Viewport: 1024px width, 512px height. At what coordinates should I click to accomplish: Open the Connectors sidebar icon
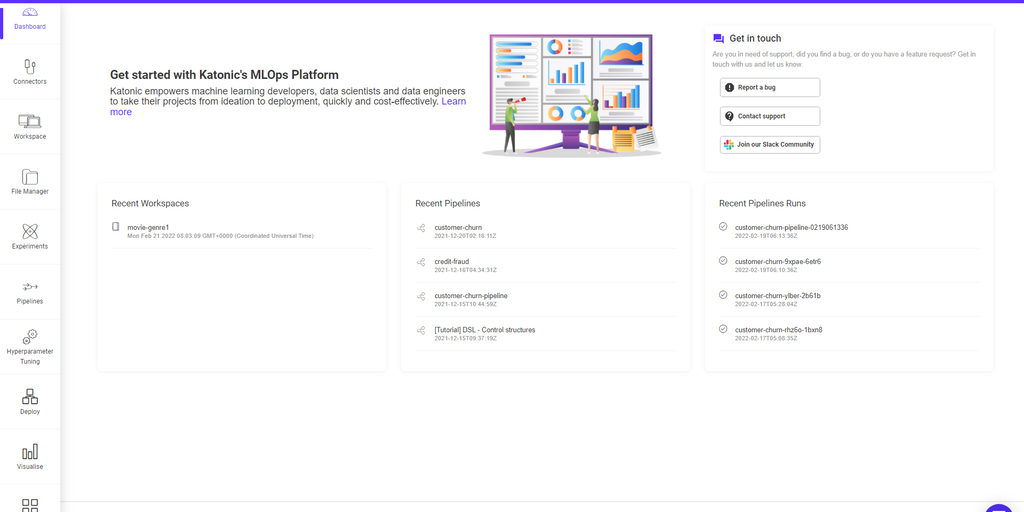point(29,66)
